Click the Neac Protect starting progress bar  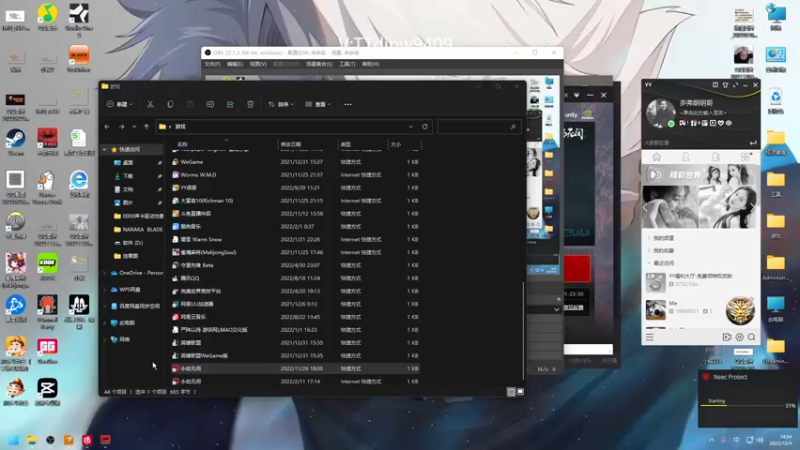tap(742, 406)
